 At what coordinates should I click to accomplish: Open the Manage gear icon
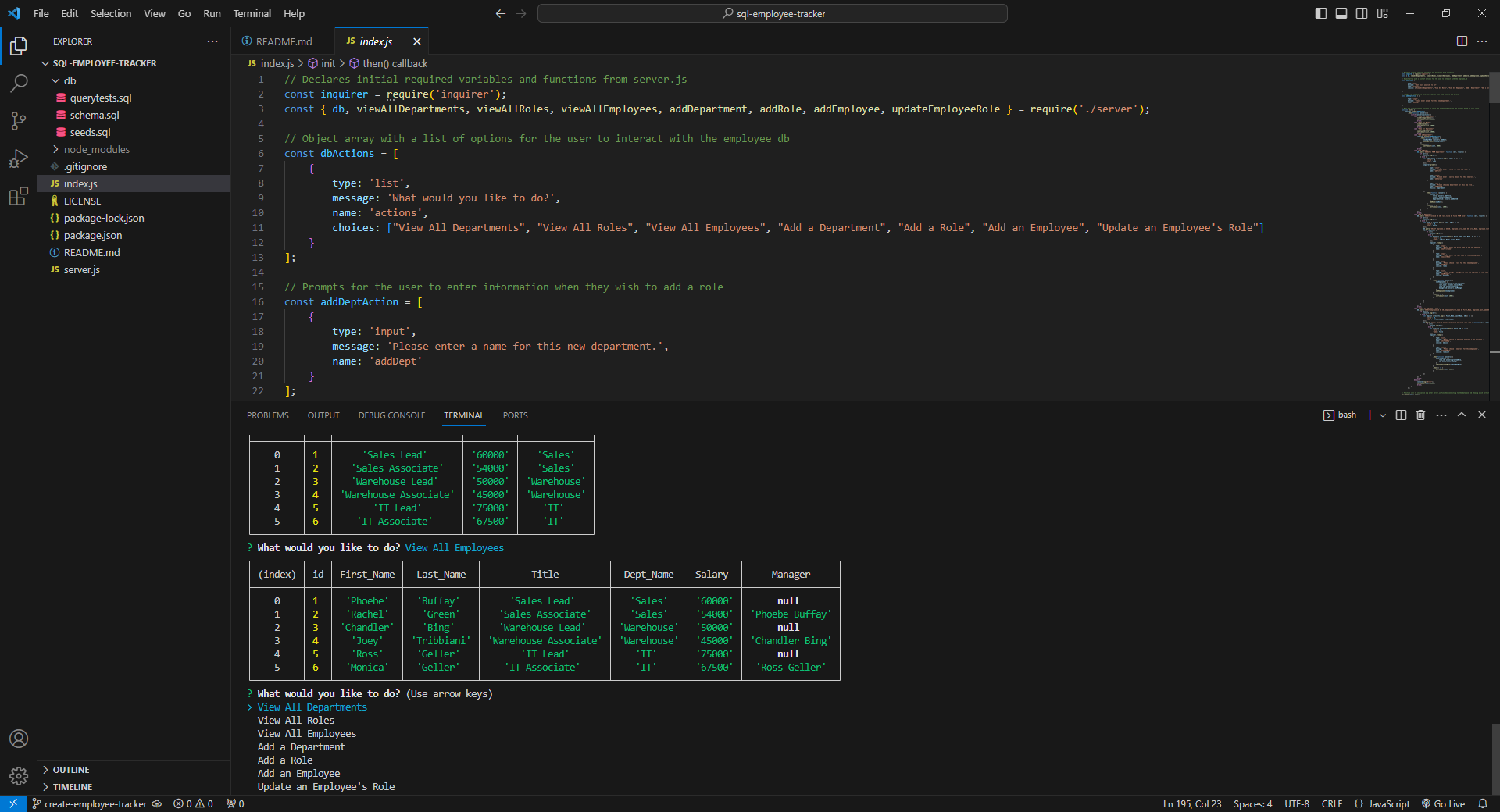point(19,776)
